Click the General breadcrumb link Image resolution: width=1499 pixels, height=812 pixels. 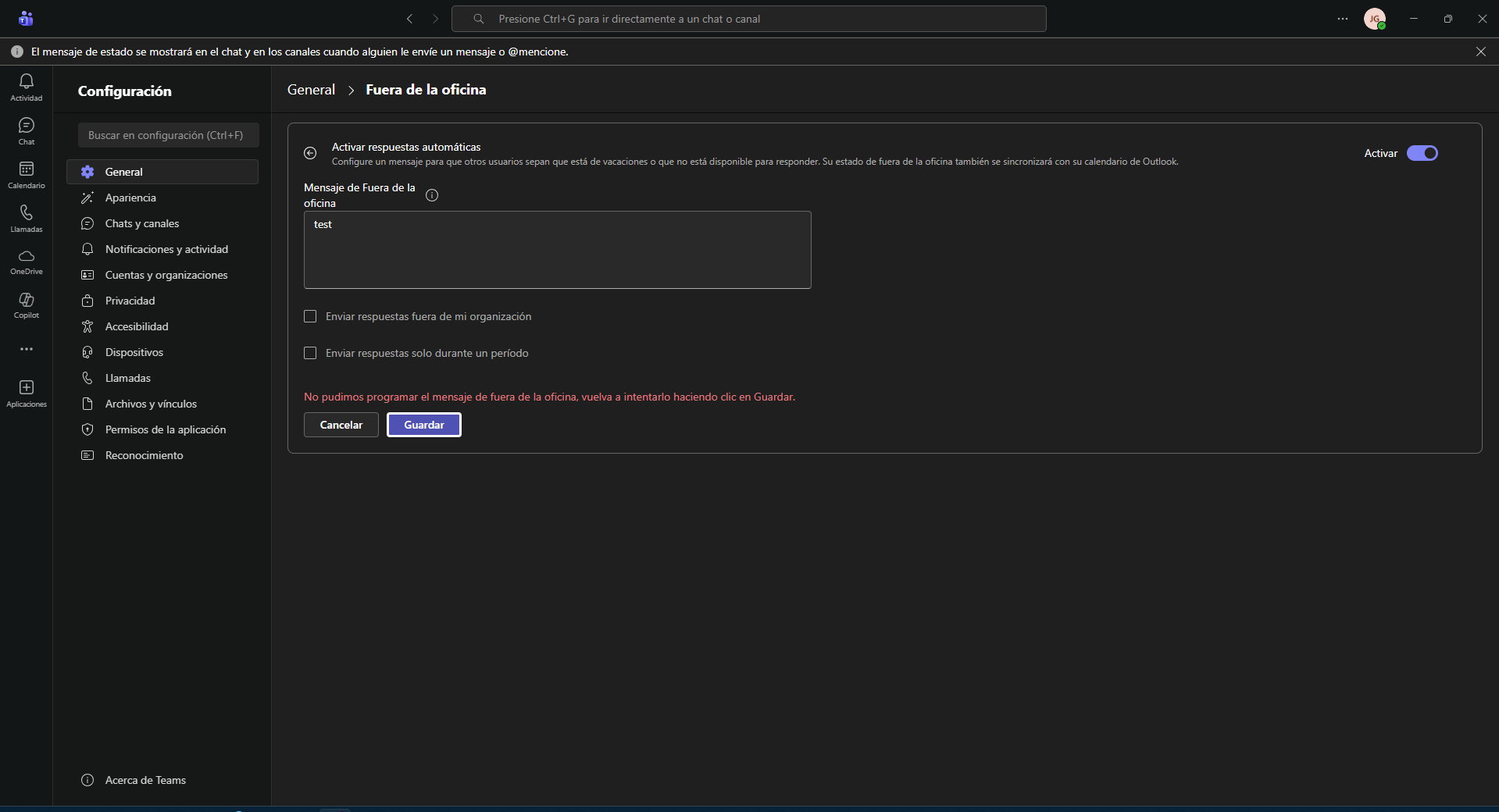tap(311, 90)
